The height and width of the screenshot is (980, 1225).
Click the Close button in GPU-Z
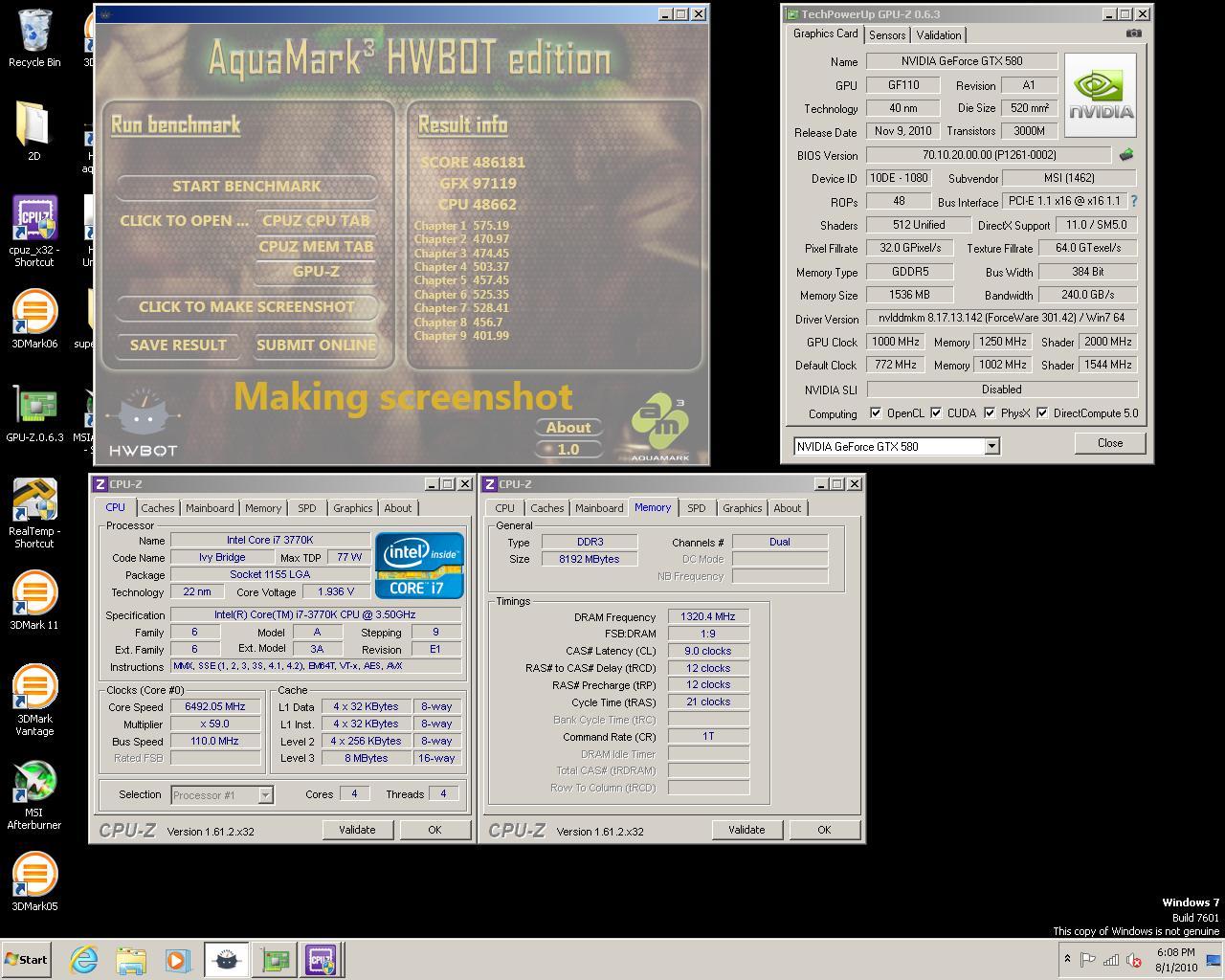coord(1110,443)
